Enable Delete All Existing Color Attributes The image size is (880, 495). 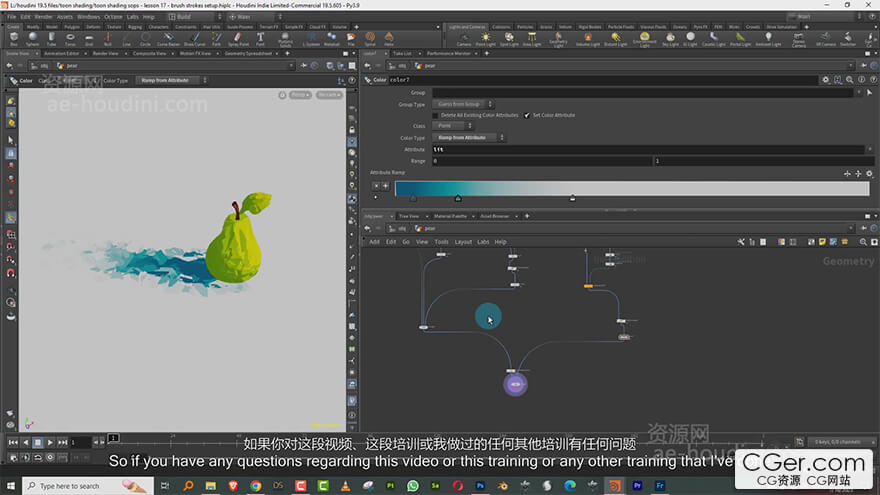pyautogui.click(x=435, y=115)
